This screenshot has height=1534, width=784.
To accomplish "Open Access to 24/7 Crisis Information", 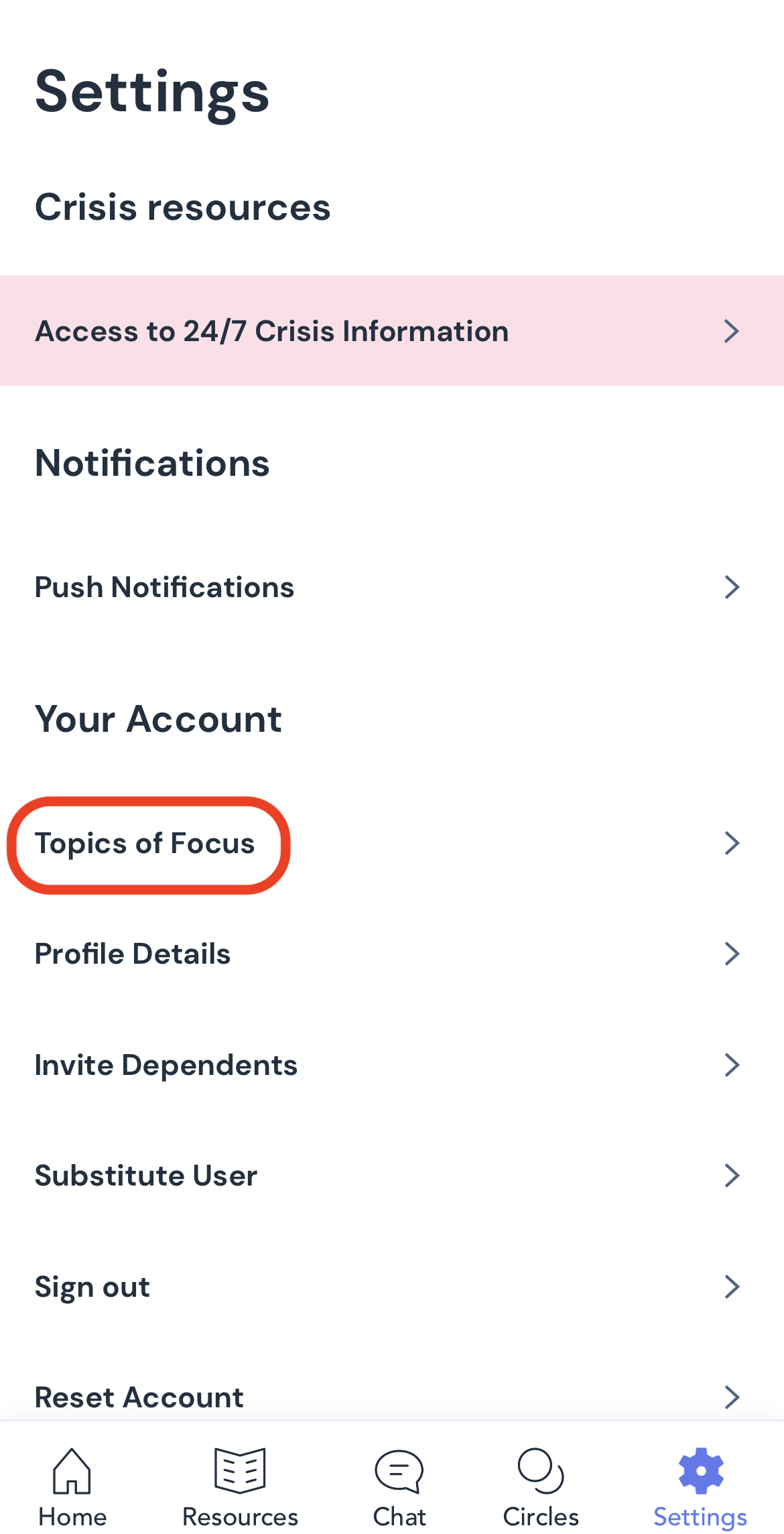I will pyautogui.click(x=272, y=331).
